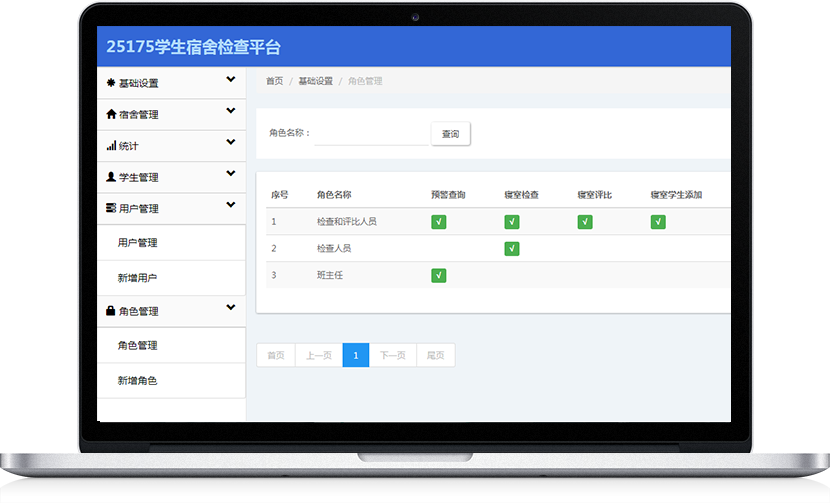
Task: Toggle 预警查询 checkbox for 检查和评比人员
Action: 438,222
